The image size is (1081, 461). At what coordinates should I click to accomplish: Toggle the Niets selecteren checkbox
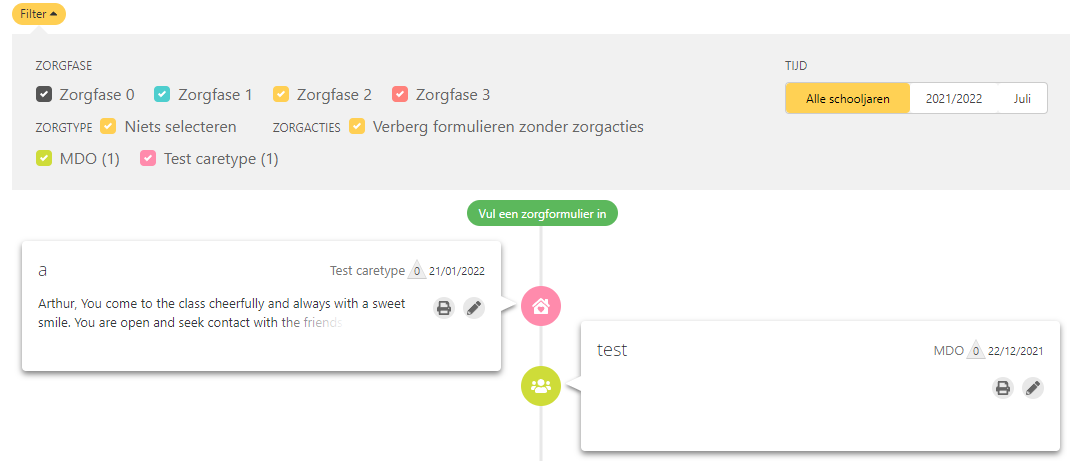pos(108,127)
